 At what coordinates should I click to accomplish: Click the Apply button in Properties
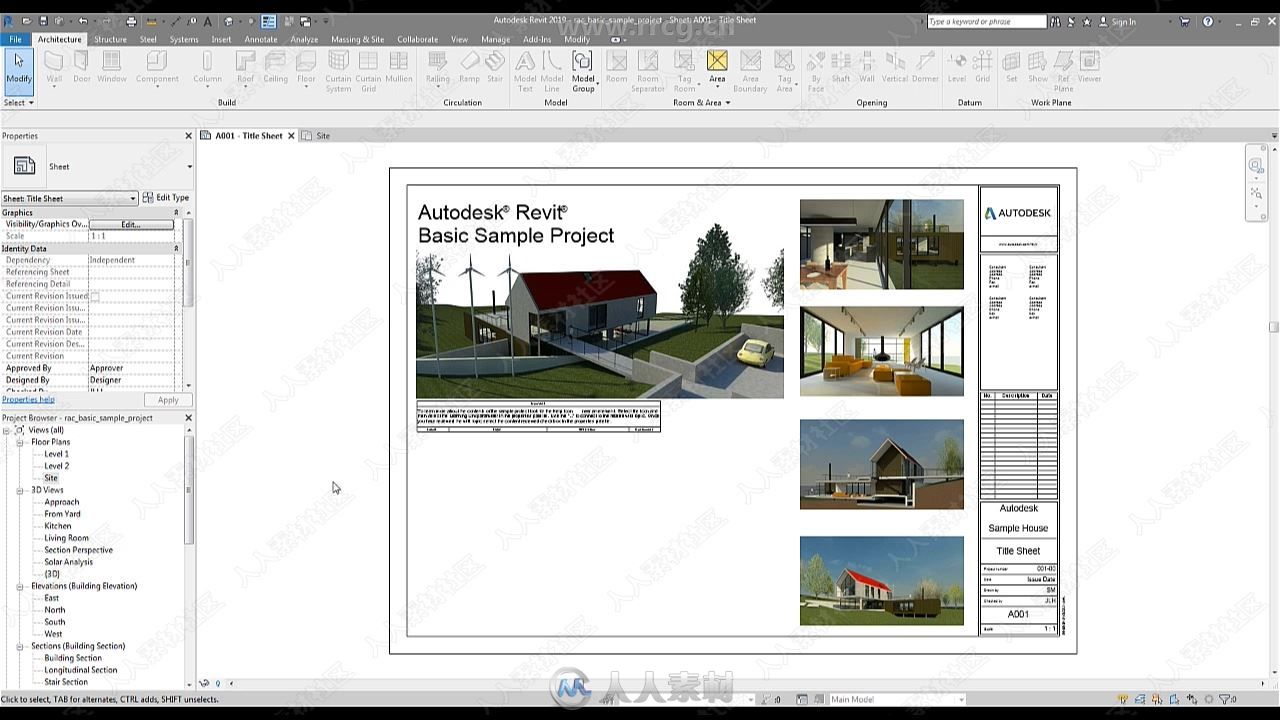click(x=168, y=400)
